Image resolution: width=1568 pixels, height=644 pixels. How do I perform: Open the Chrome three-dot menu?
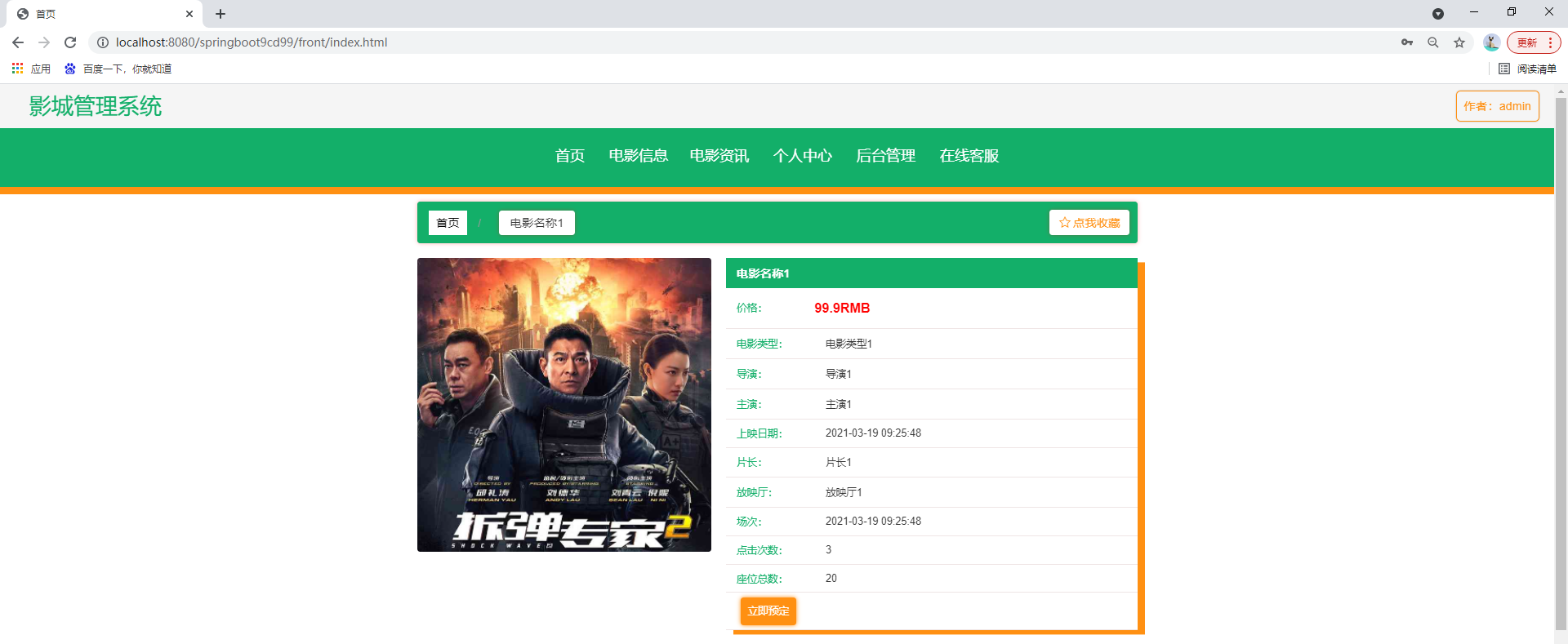tap(1550, 42)
